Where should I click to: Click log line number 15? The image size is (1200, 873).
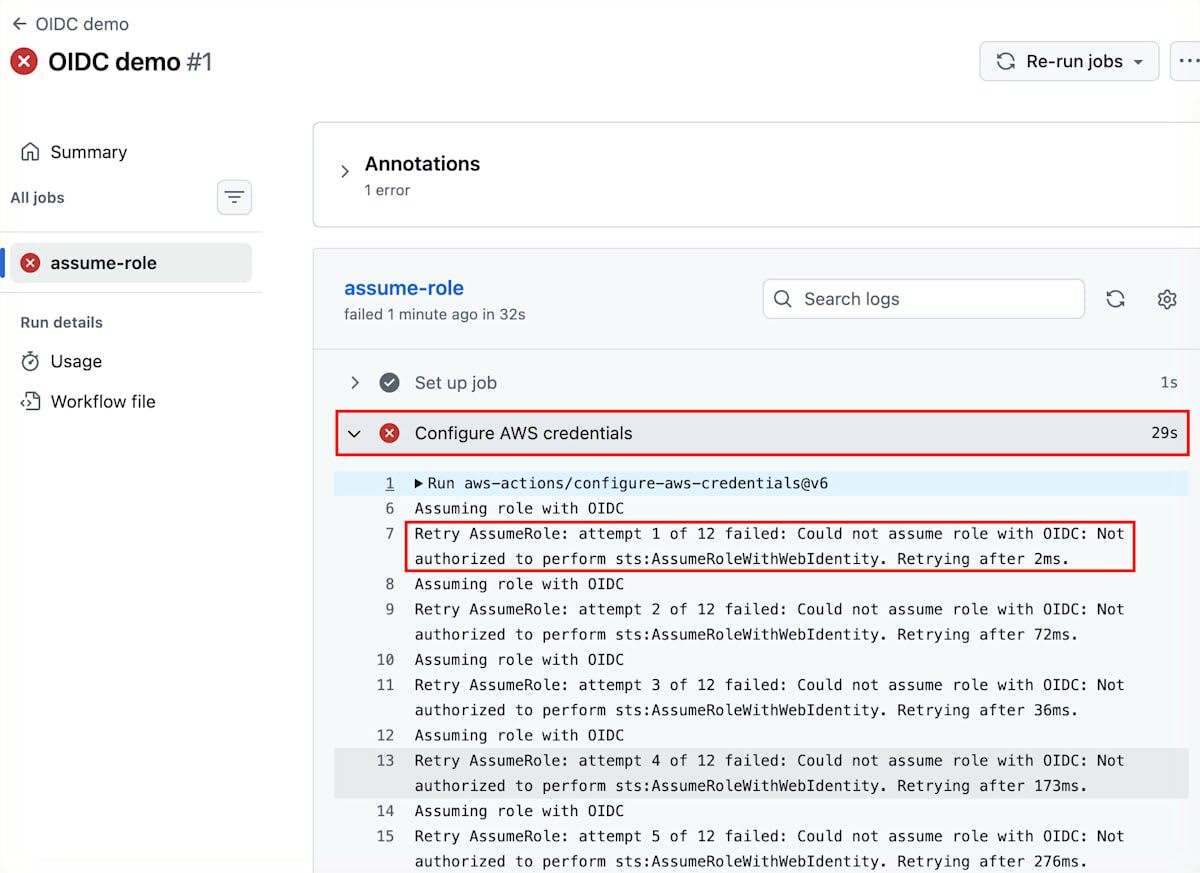pyautogui.click(x=385, y=836)
